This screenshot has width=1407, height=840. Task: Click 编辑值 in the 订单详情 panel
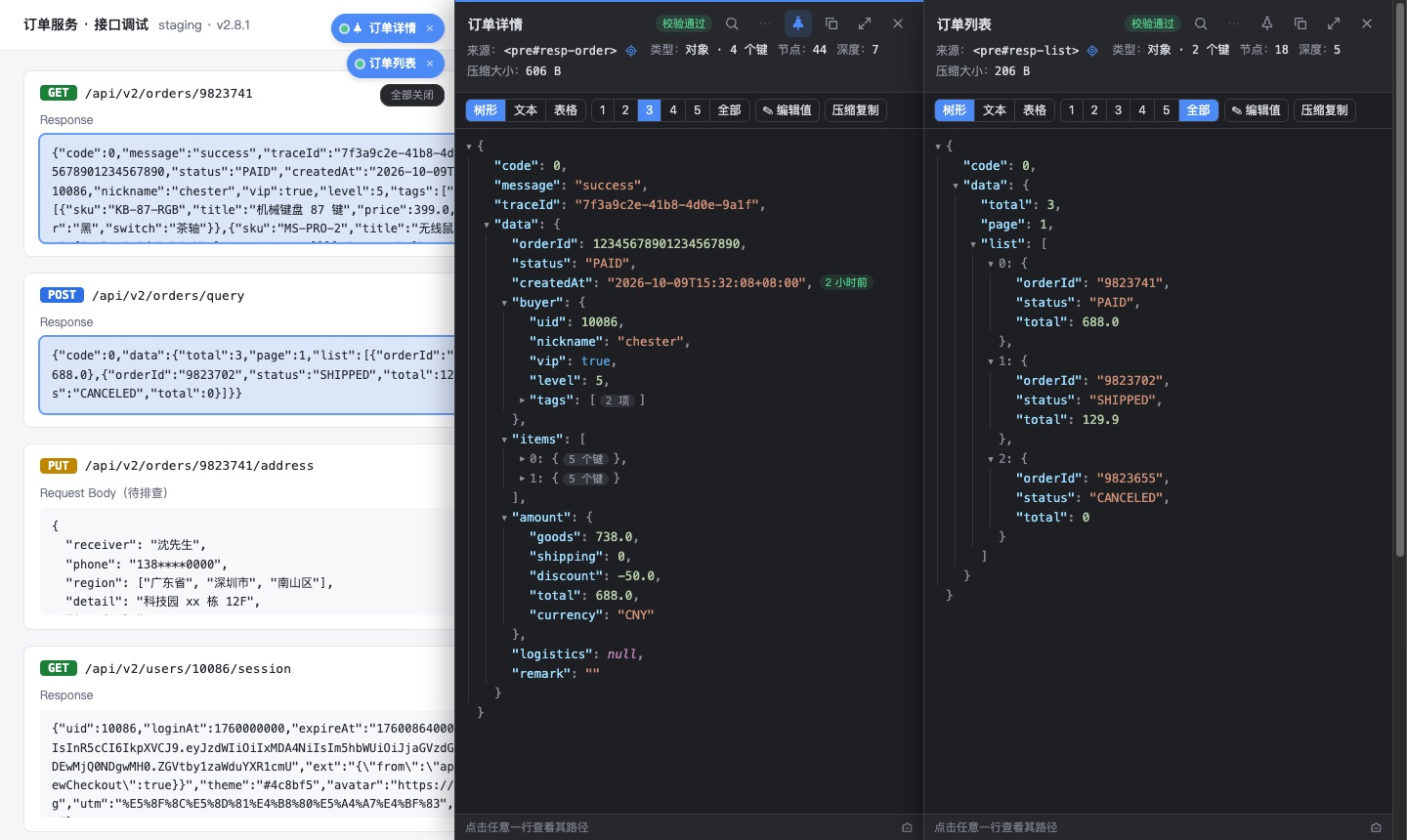point(788,110)
